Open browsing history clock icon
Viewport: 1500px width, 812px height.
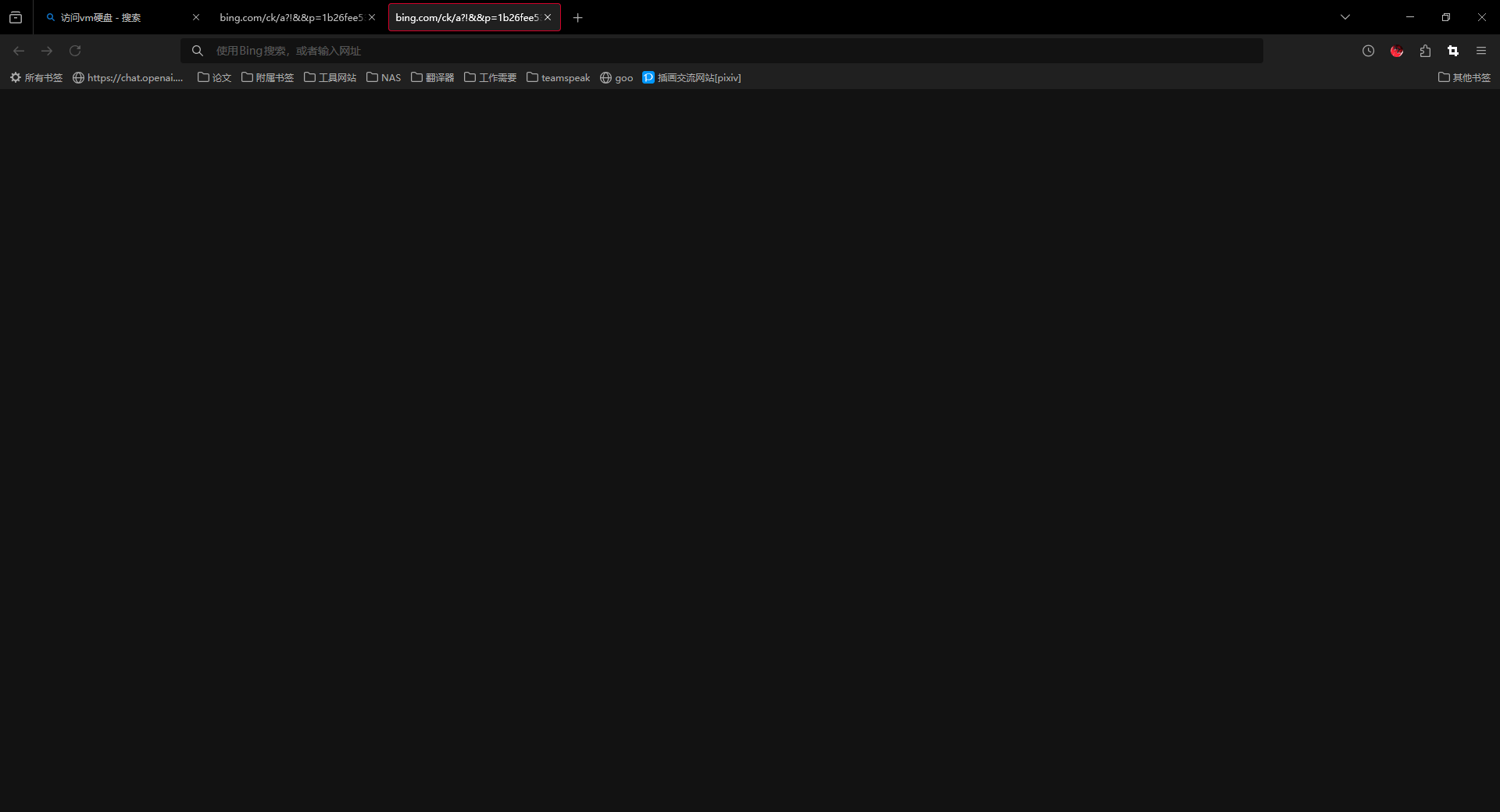tap(1368, 51)
